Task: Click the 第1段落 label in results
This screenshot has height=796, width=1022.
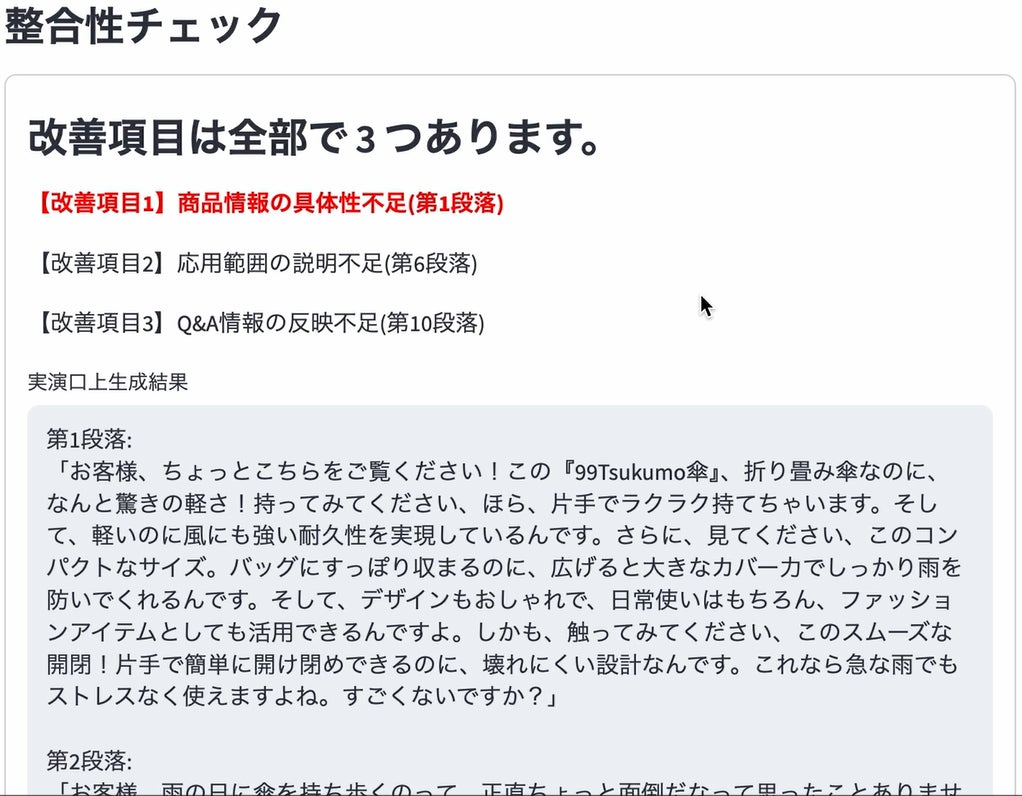Action: 89,439
